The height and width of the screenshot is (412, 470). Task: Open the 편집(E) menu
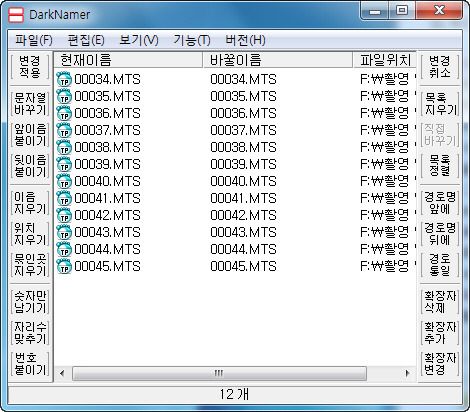coord(86,40)
